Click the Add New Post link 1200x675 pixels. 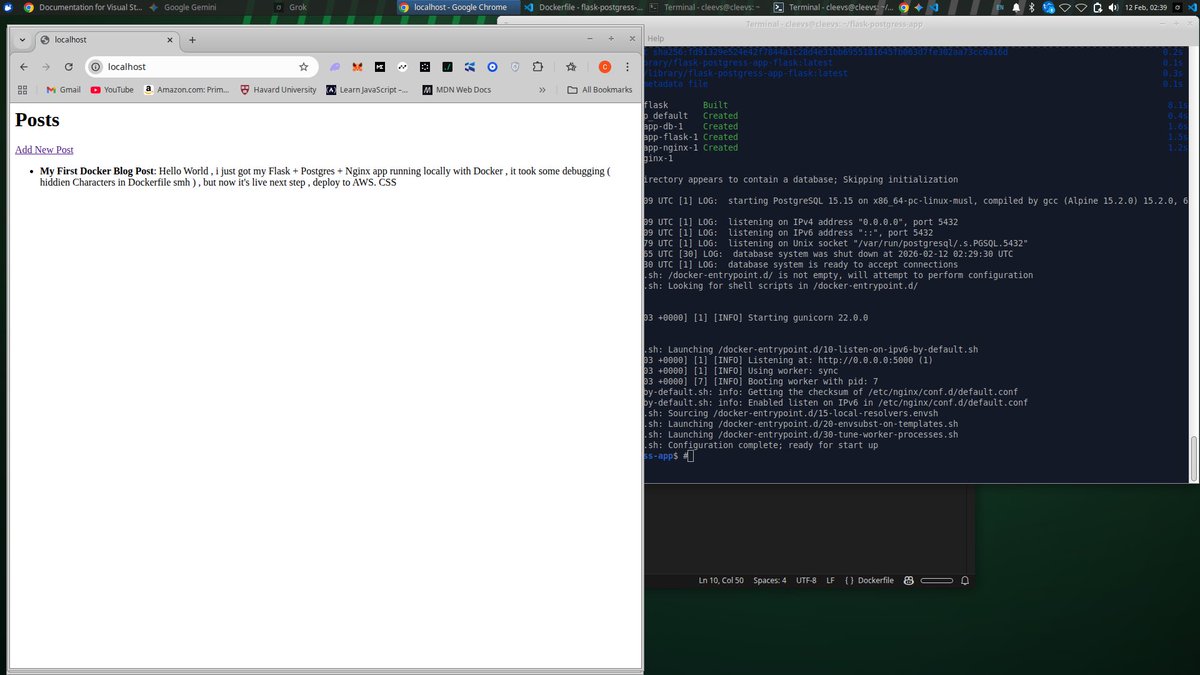pos(44,150)
